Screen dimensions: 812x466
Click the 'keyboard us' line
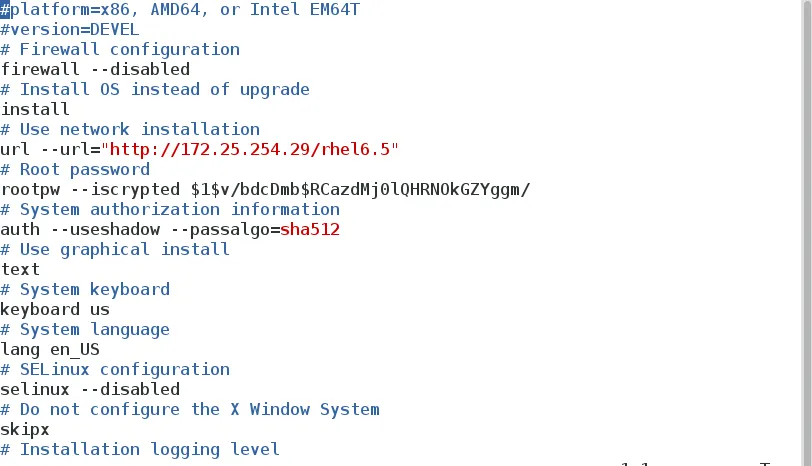(55, 309)
